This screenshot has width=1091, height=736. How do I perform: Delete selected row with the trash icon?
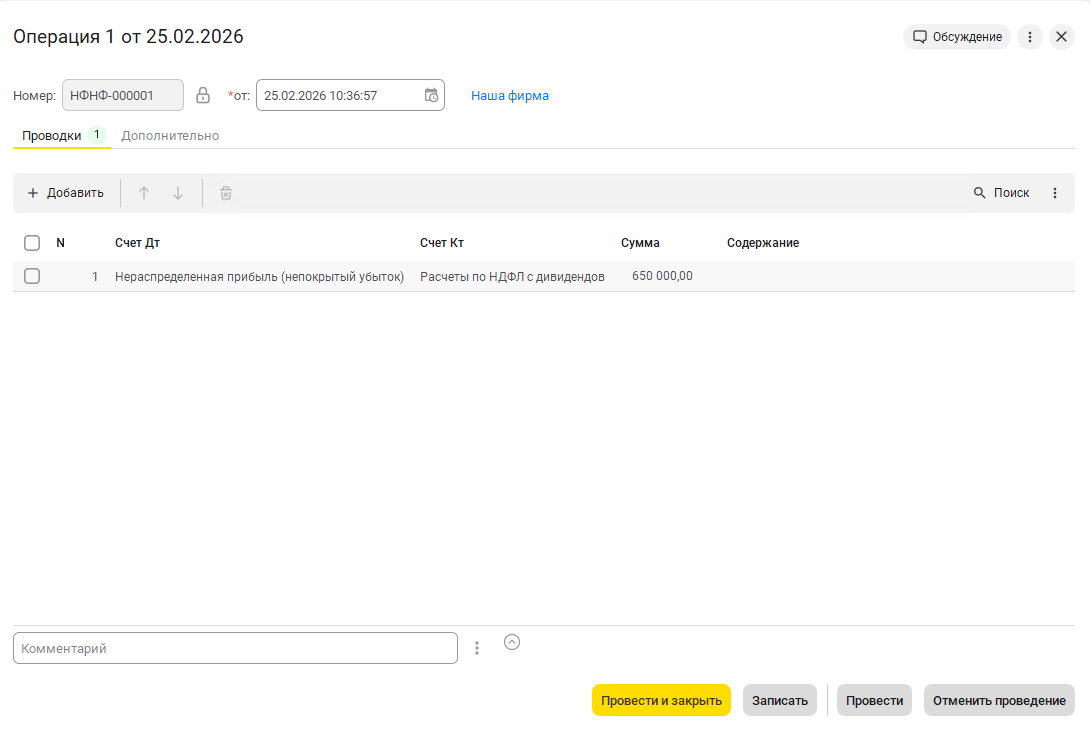(226, 193)
